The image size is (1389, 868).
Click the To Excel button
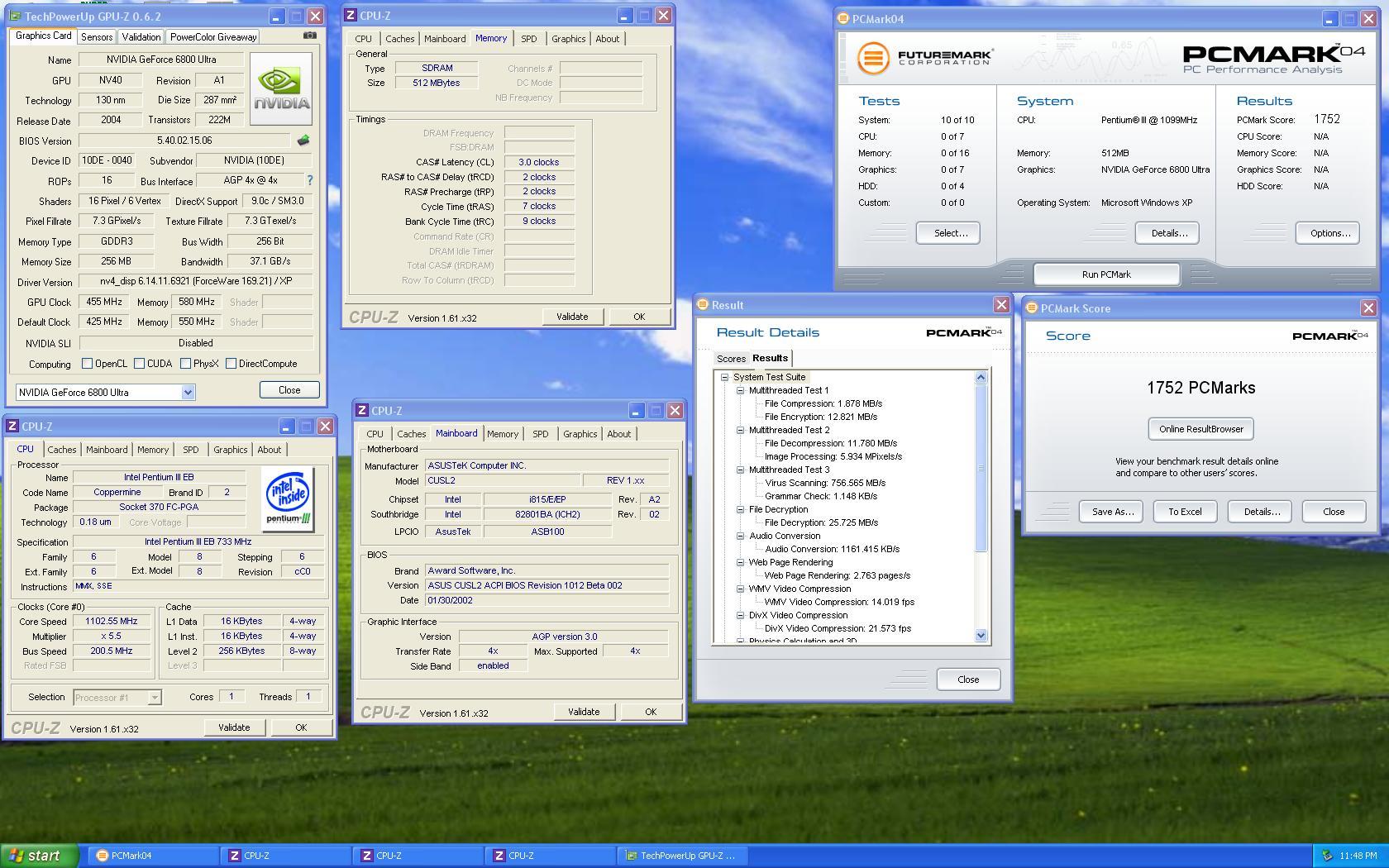1185,512
